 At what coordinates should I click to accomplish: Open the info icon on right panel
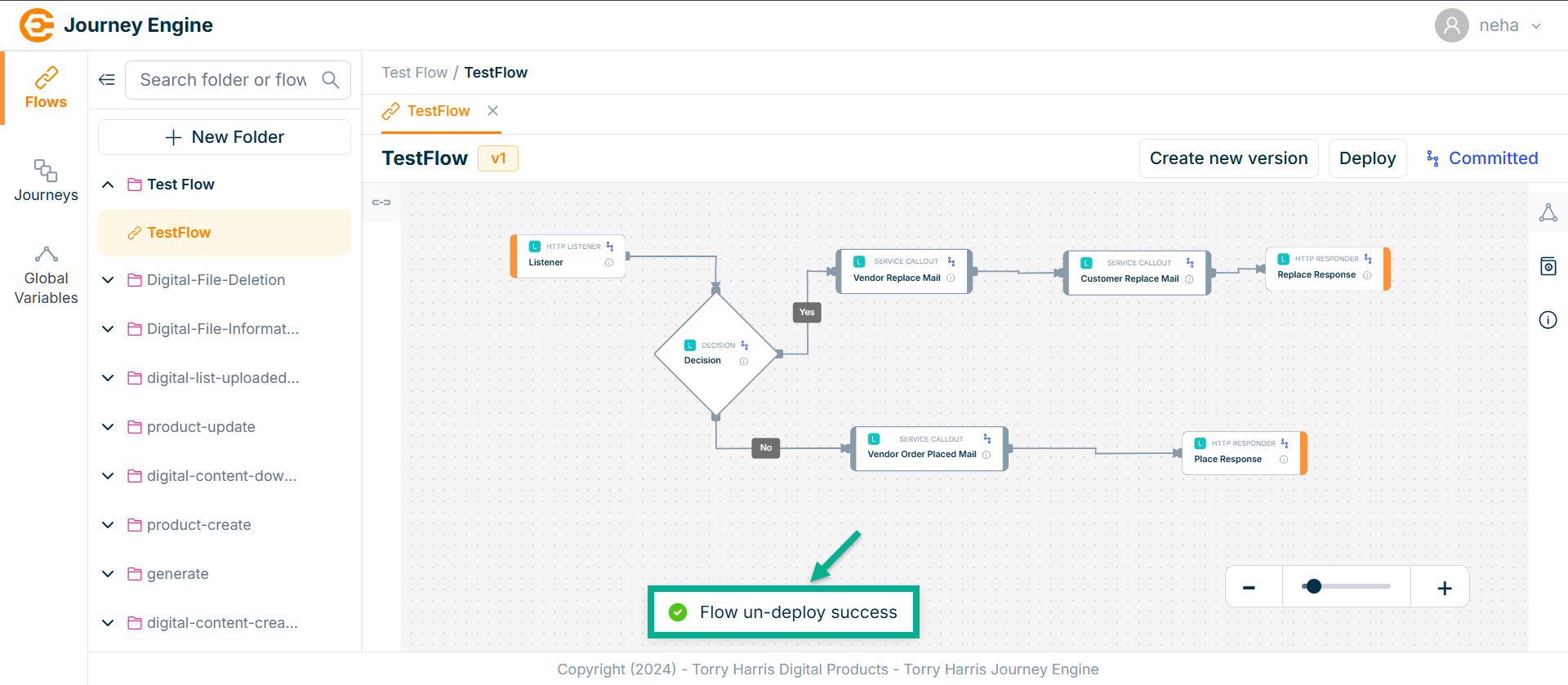[1548, 320]
